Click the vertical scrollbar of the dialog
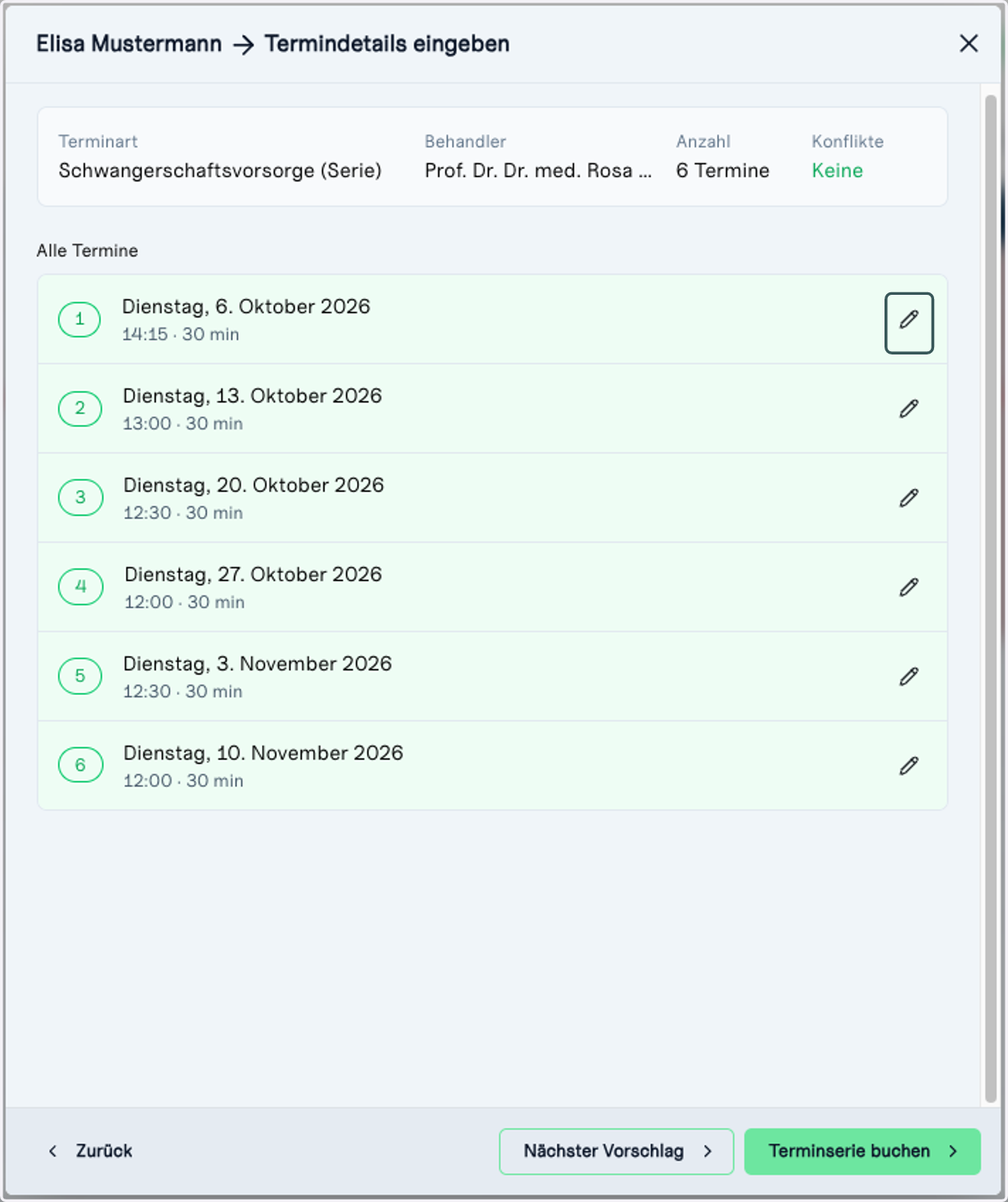Viewport: 1008px width, 1202px height. pos(990,598)
